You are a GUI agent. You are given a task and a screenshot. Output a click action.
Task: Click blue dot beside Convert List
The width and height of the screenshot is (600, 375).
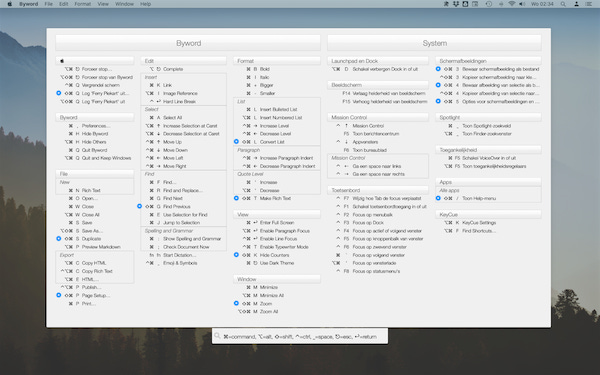click(x=236, y=142)
